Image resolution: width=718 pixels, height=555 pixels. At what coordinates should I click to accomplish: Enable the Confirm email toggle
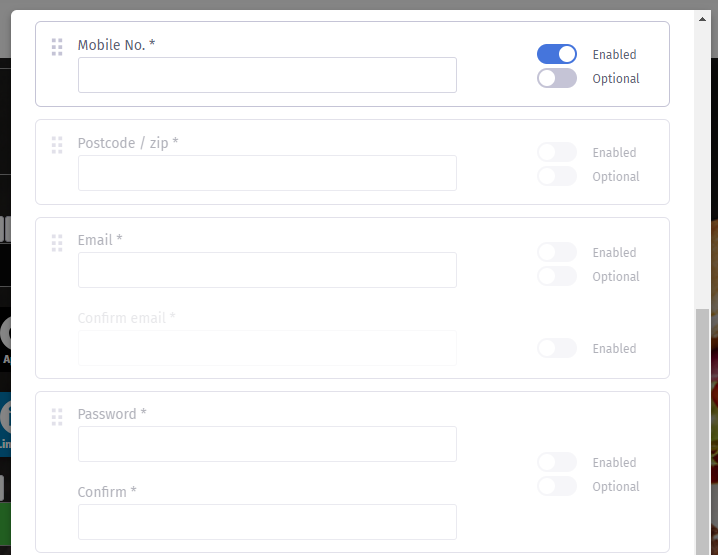point(557,348)
